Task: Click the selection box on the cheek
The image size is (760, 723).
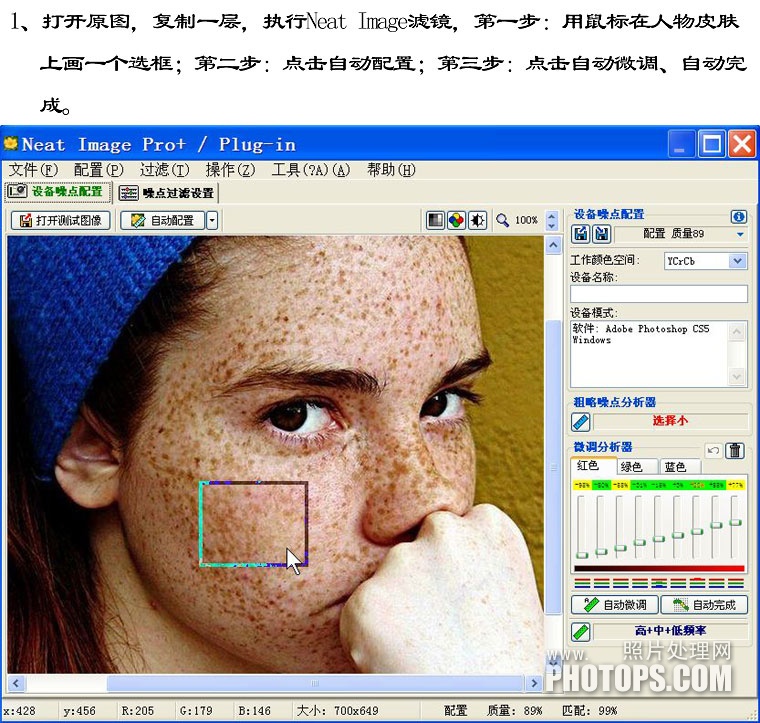Action: click(253, 524)
